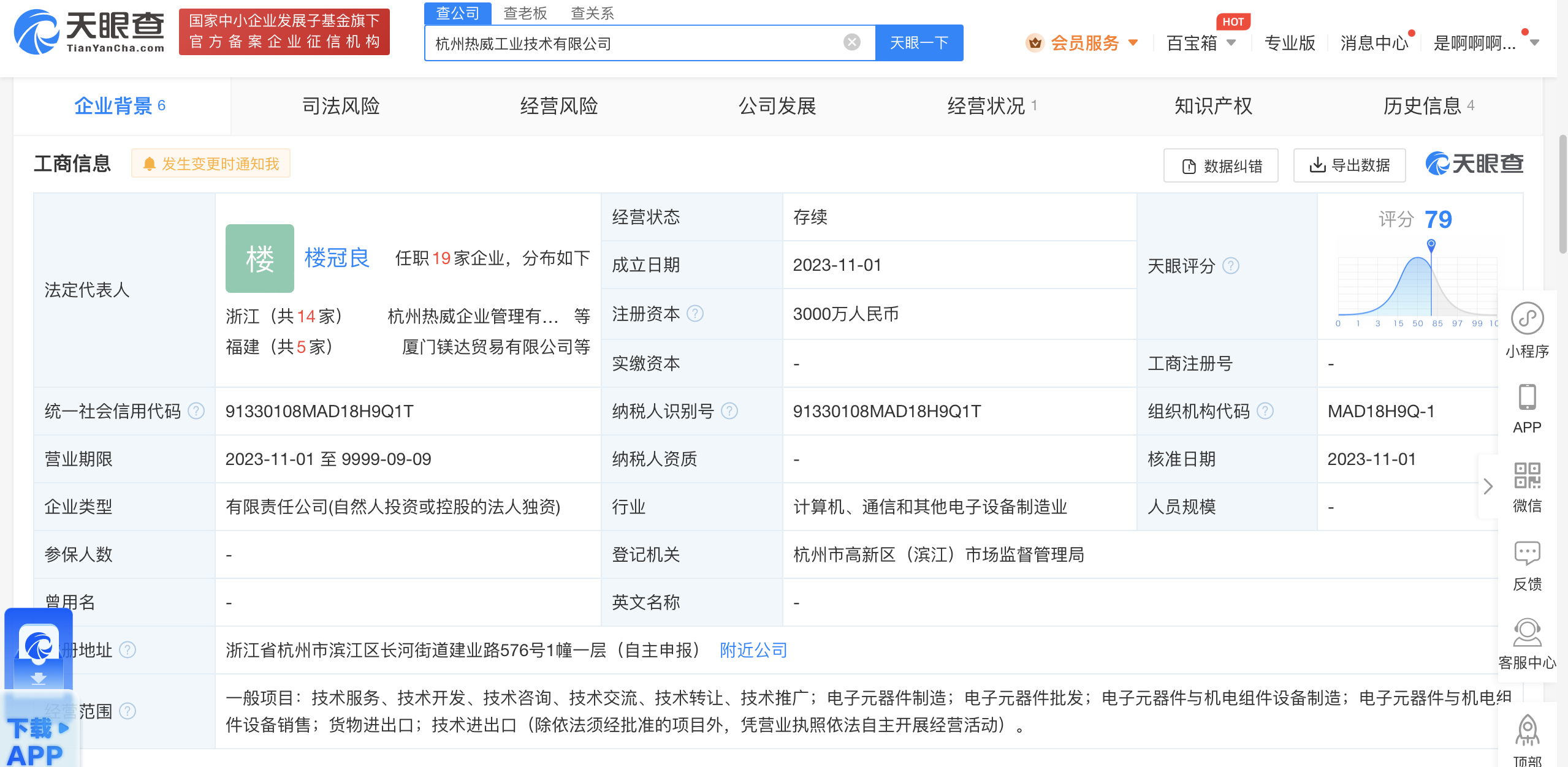The image size is (1568, 767).
Task: Click help icon beside 统一社会信用代码
Action: pyautogui.click(x=196, y=411)
